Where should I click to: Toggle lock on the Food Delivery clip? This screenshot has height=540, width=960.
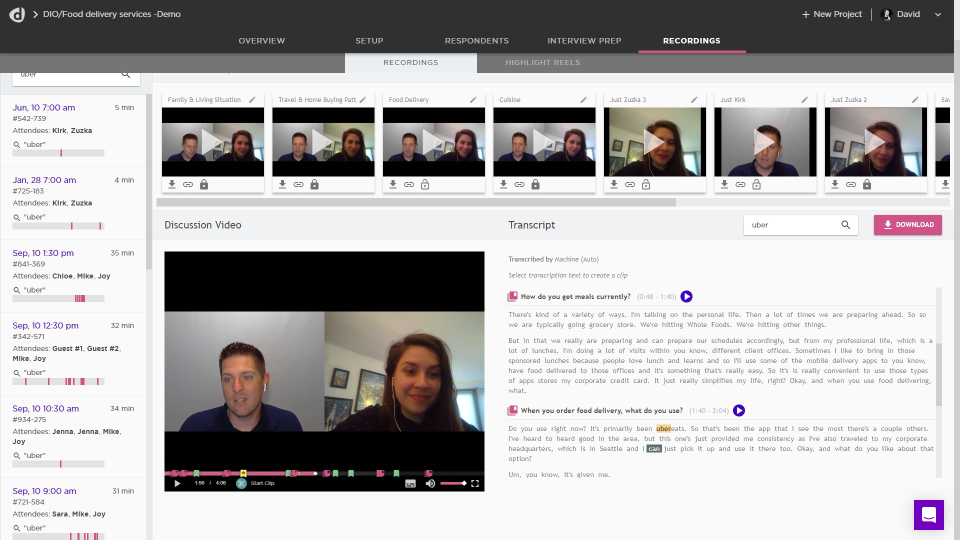[425, 184]
